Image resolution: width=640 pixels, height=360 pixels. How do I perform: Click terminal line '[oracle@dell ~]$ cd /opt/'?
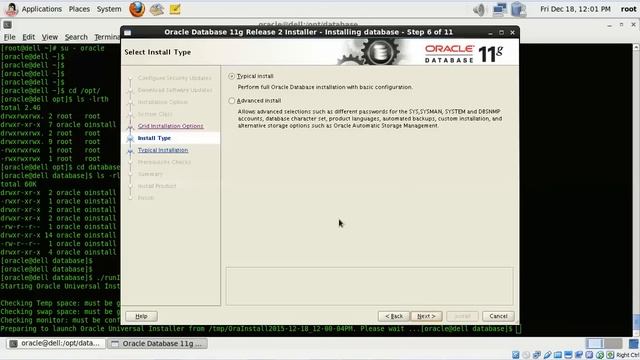[x=50, y=91]
